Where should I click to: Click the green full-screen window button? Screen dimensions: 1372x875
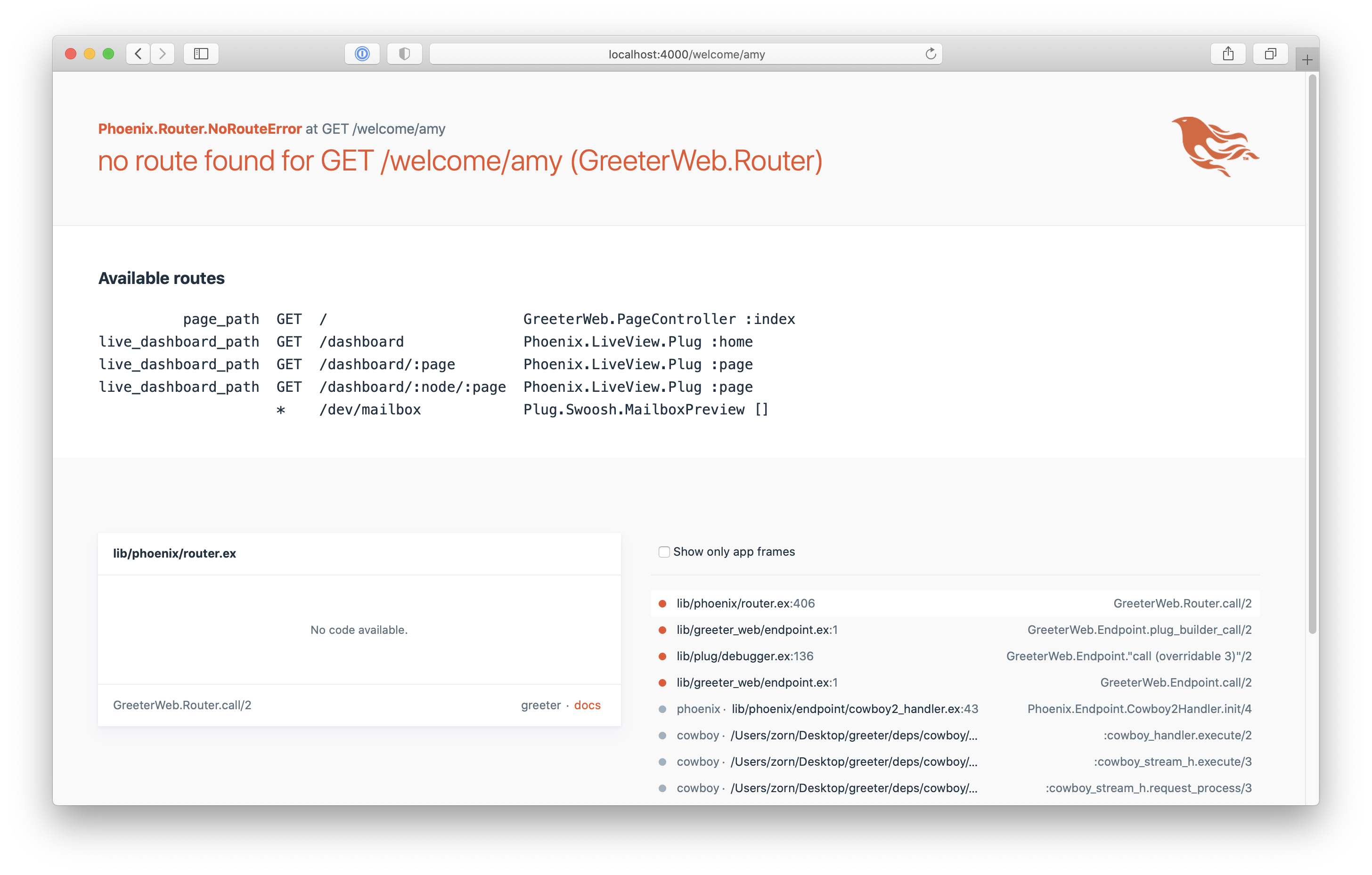coord(108,54)
